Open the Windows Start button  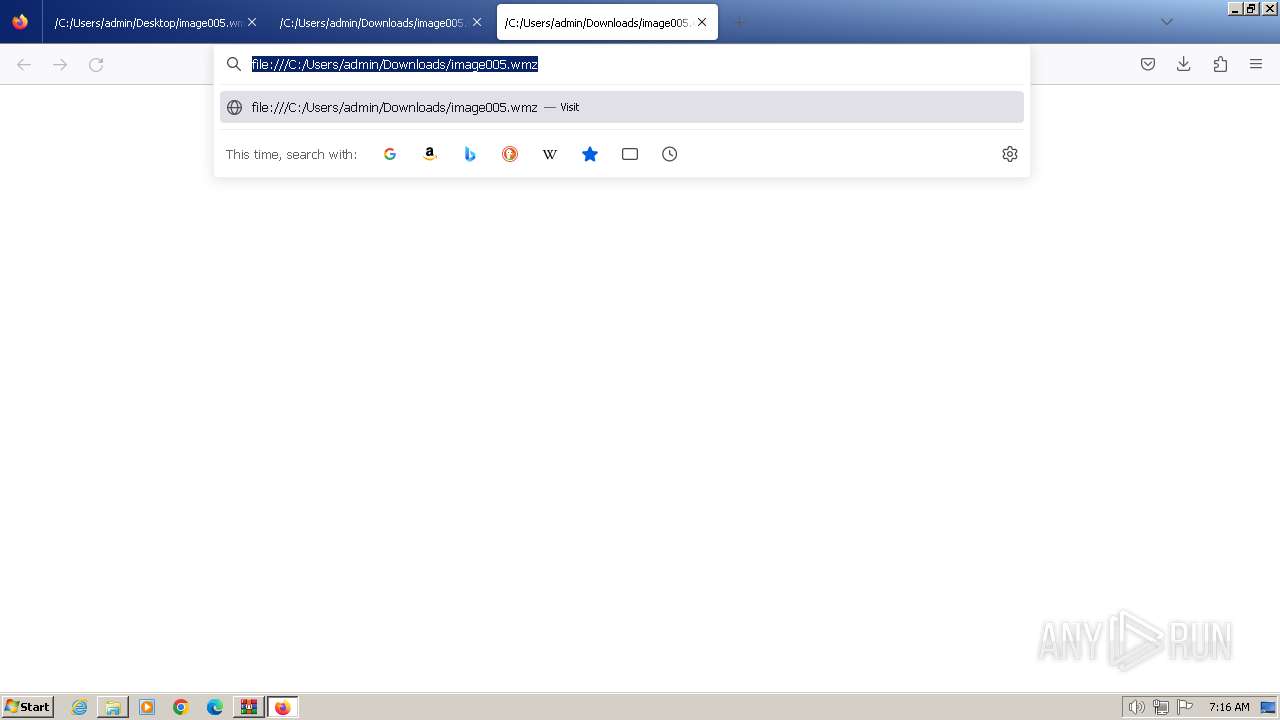(x=28, y=707)
